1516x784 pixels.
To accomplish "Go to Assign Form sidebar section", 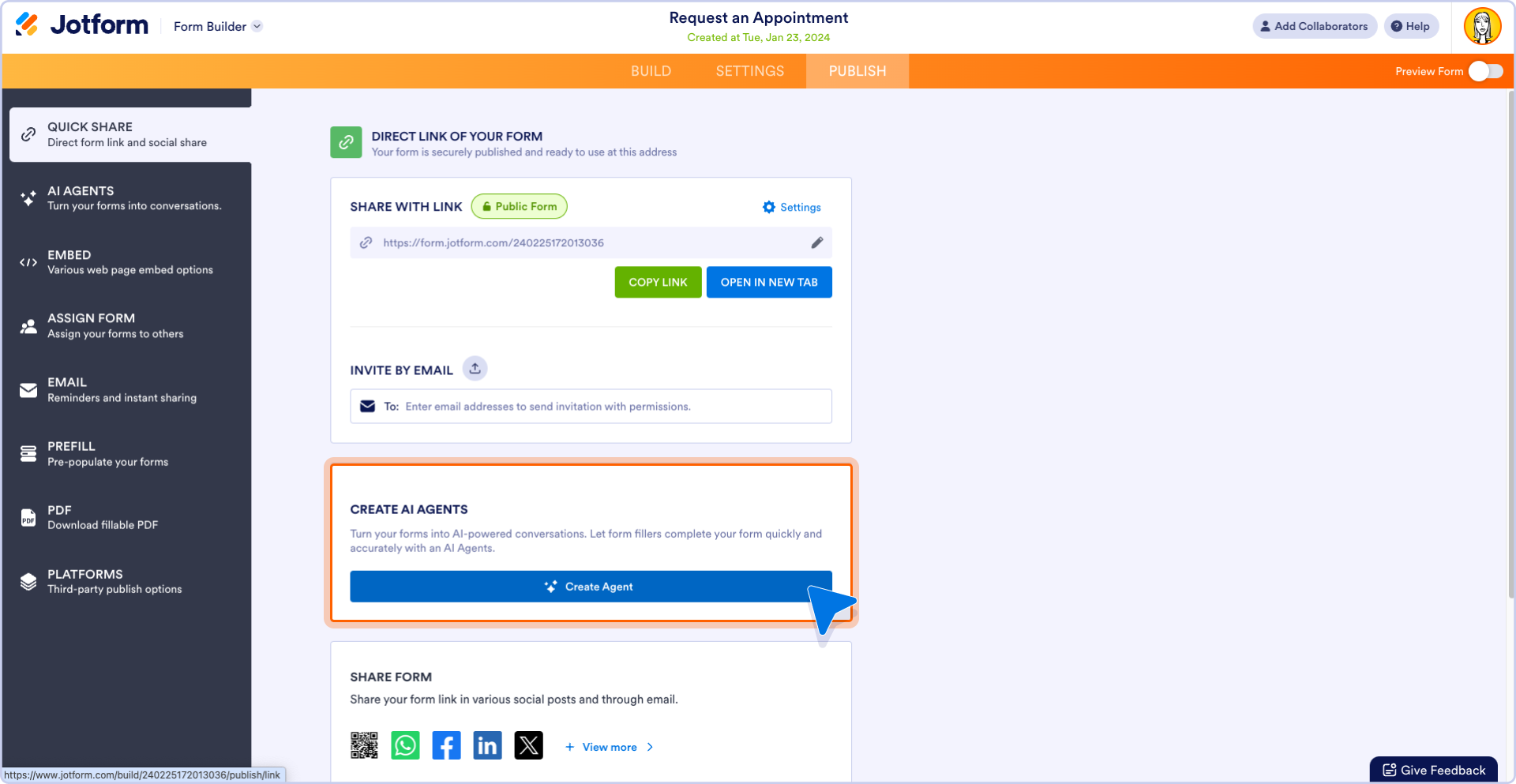I will point(126,326).
